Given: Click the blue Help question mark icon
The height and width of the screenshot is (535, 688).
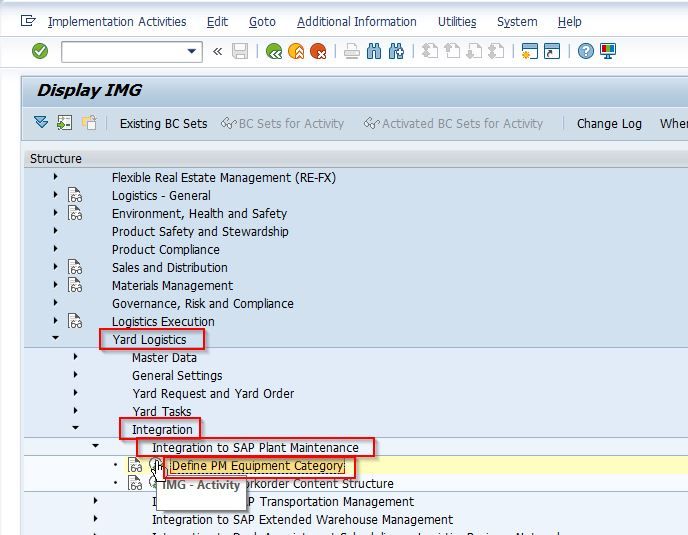Looking at the screenshot, I should click(x=585, y=51).
